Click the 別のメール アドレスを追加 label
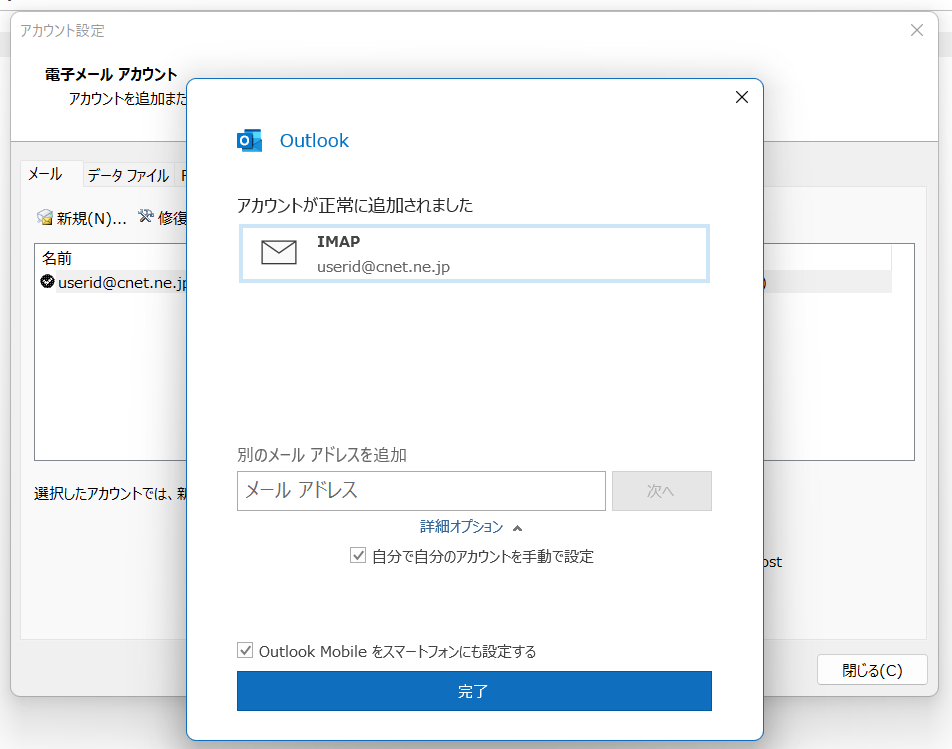Image resolution: width=952 pixels, height=749 pixels. coord(322,455)
